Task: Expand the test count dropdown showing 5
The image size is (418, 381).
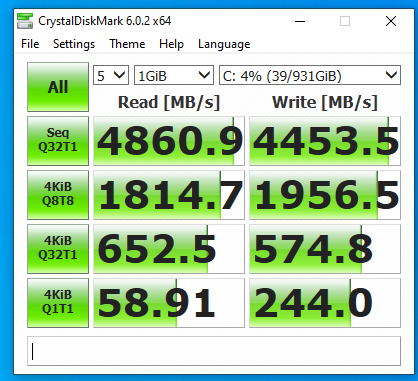Action: pyautogui.click(x=111, y=75)
